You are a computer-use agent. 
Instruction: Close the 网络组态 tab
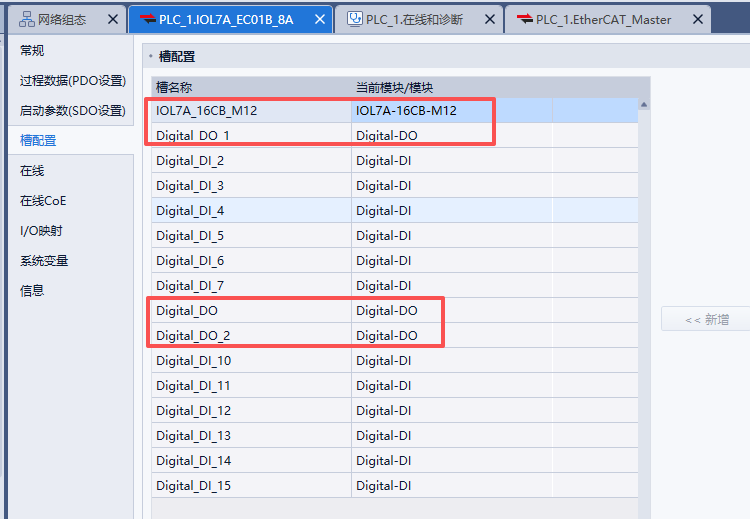coord(113,20)
